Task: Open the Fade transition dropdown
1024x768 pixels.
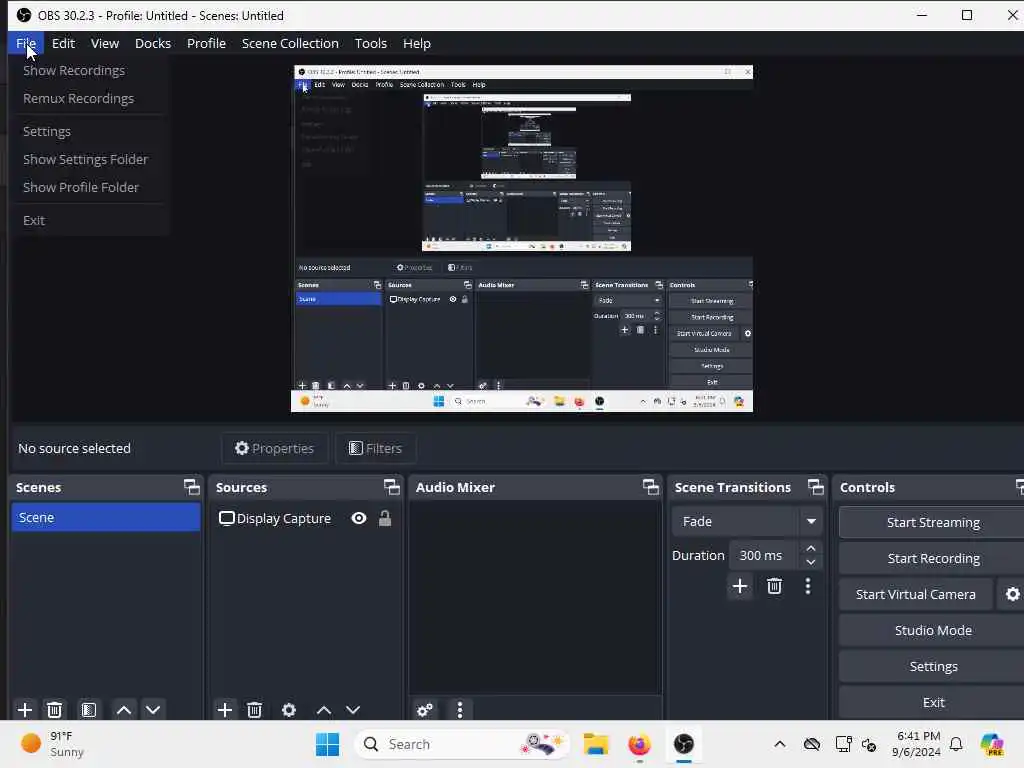Action: [x=746, y=521]
